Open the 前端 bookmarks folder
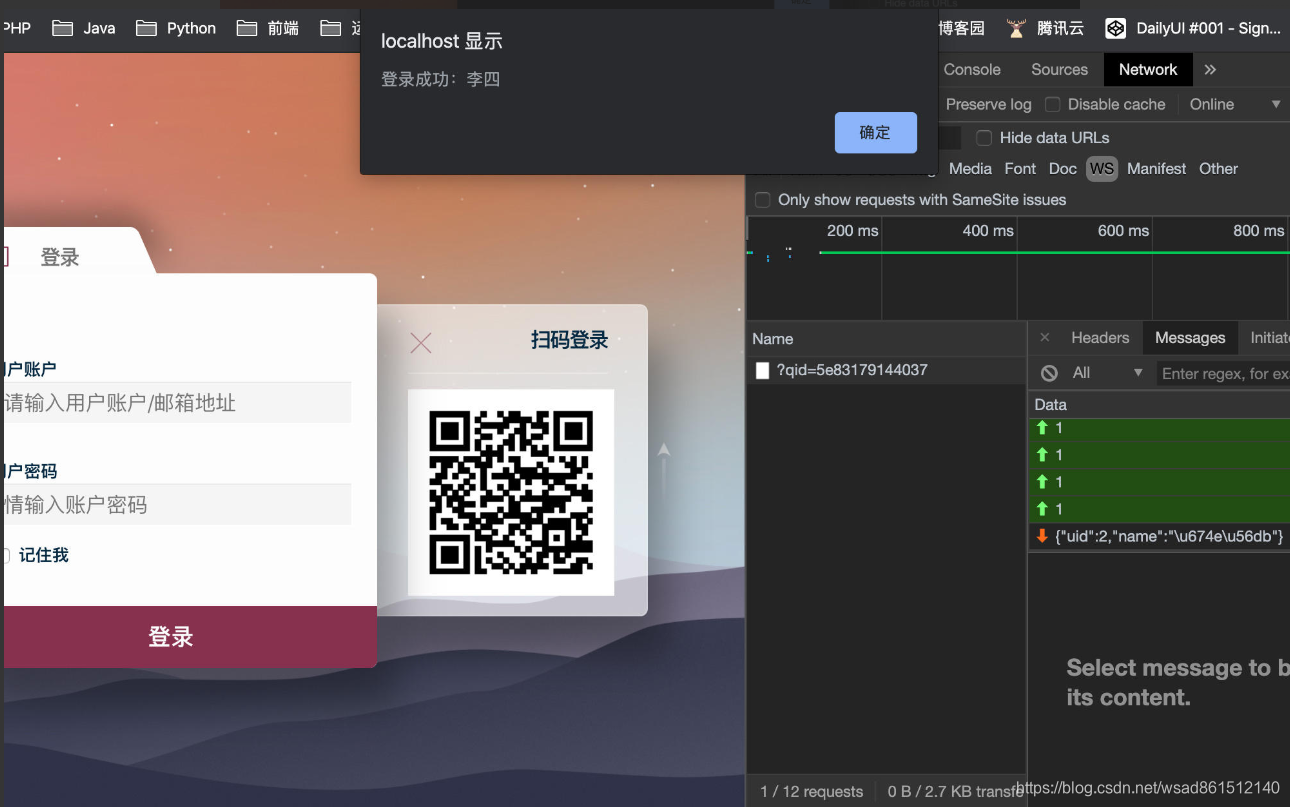The image size is (1290, 807). (268, 28)
